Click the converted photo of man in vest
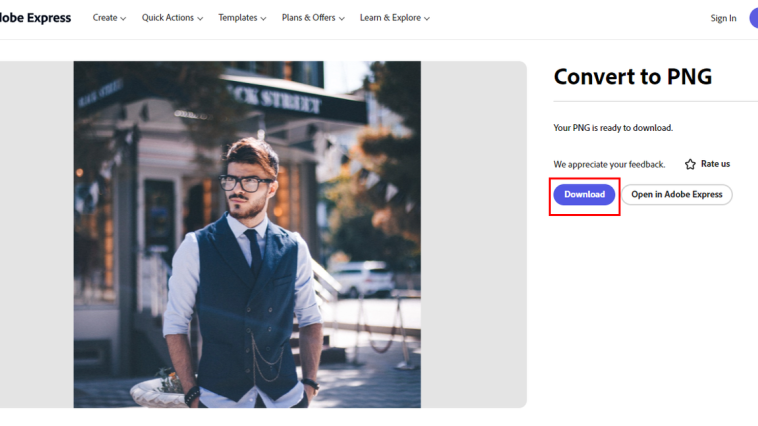This screenshot has width=758, height=426. click(x=247, y=235)
